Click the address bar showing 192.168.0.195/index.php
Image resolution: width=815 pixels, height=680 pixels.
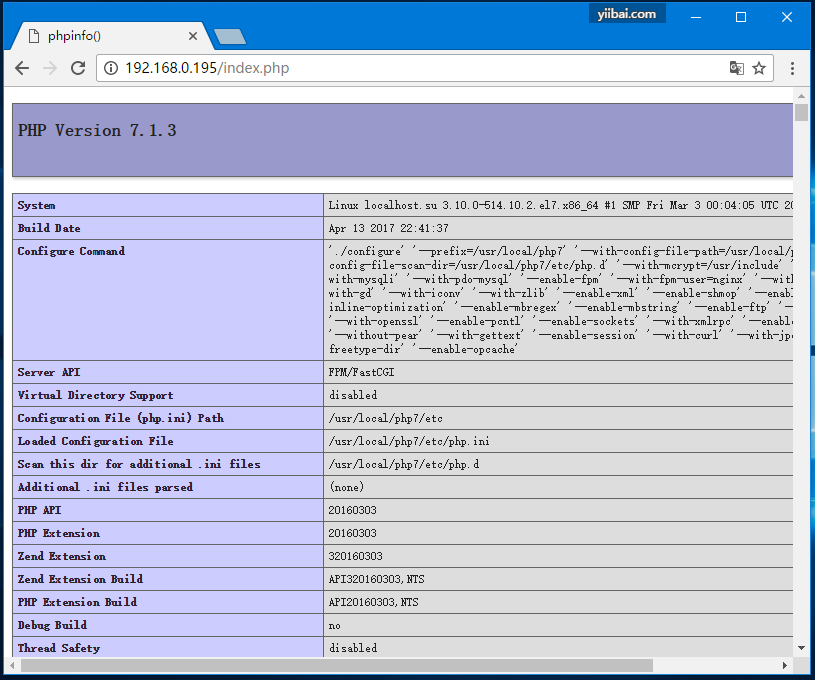tap(400, 68)
